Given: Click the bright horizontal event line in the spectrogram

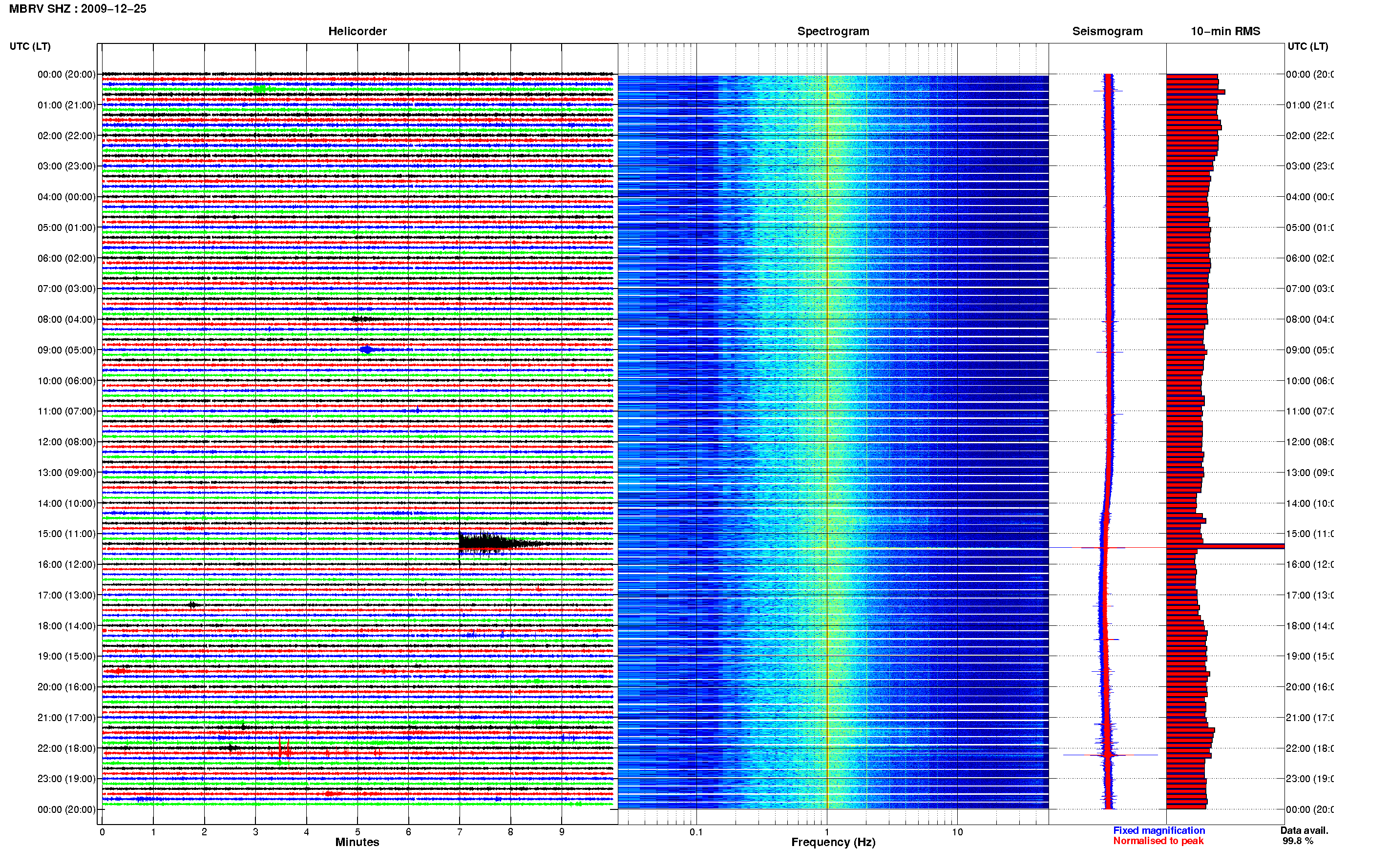Looking at the screenshot, I should (833, 549).
